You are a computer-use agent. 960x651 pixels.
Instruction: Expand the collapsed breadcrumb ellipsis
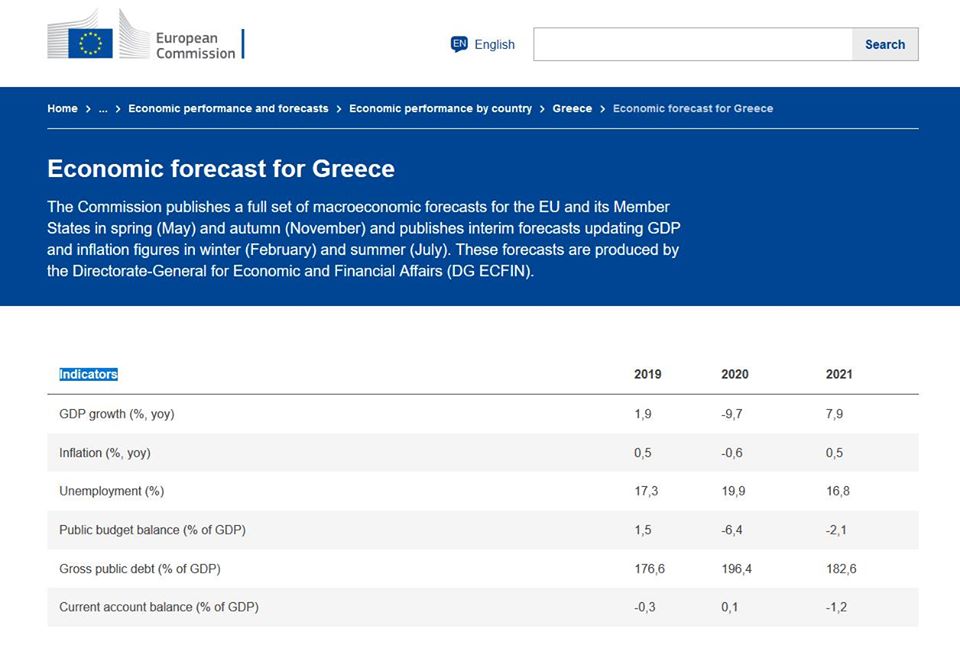click(103, 108)
